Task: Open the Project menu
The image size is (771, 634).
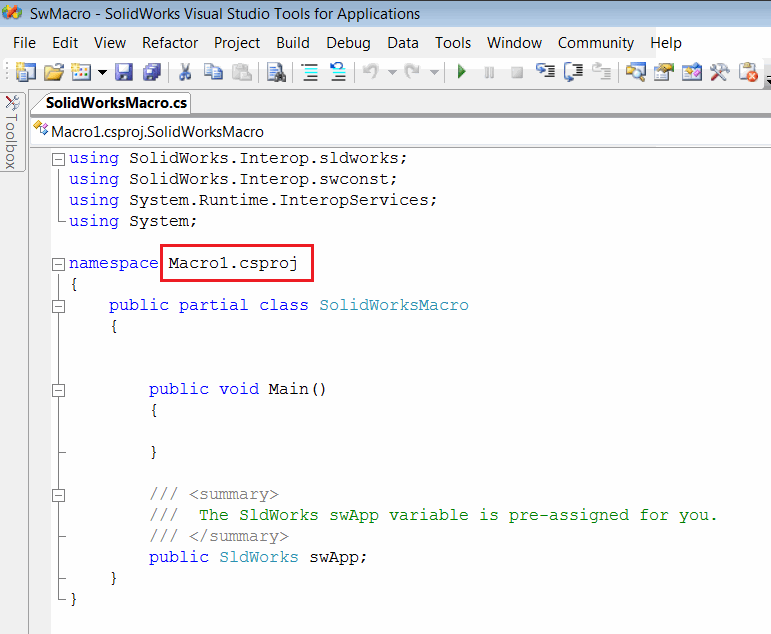Action: [x=237, y=43]
